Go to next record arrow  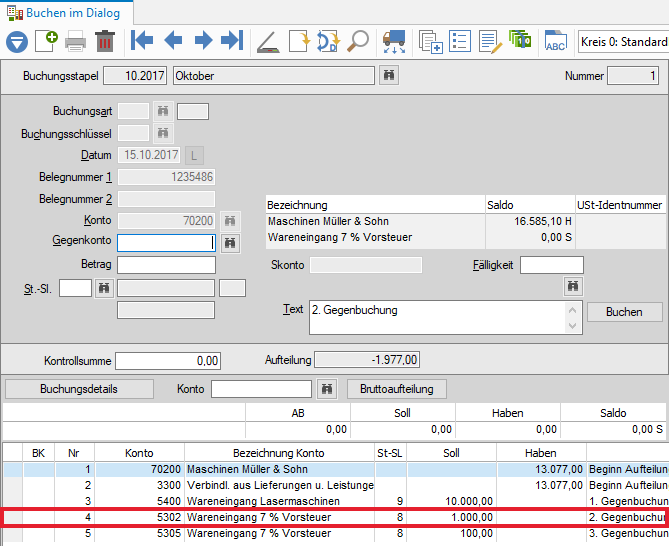pos(204,41)
